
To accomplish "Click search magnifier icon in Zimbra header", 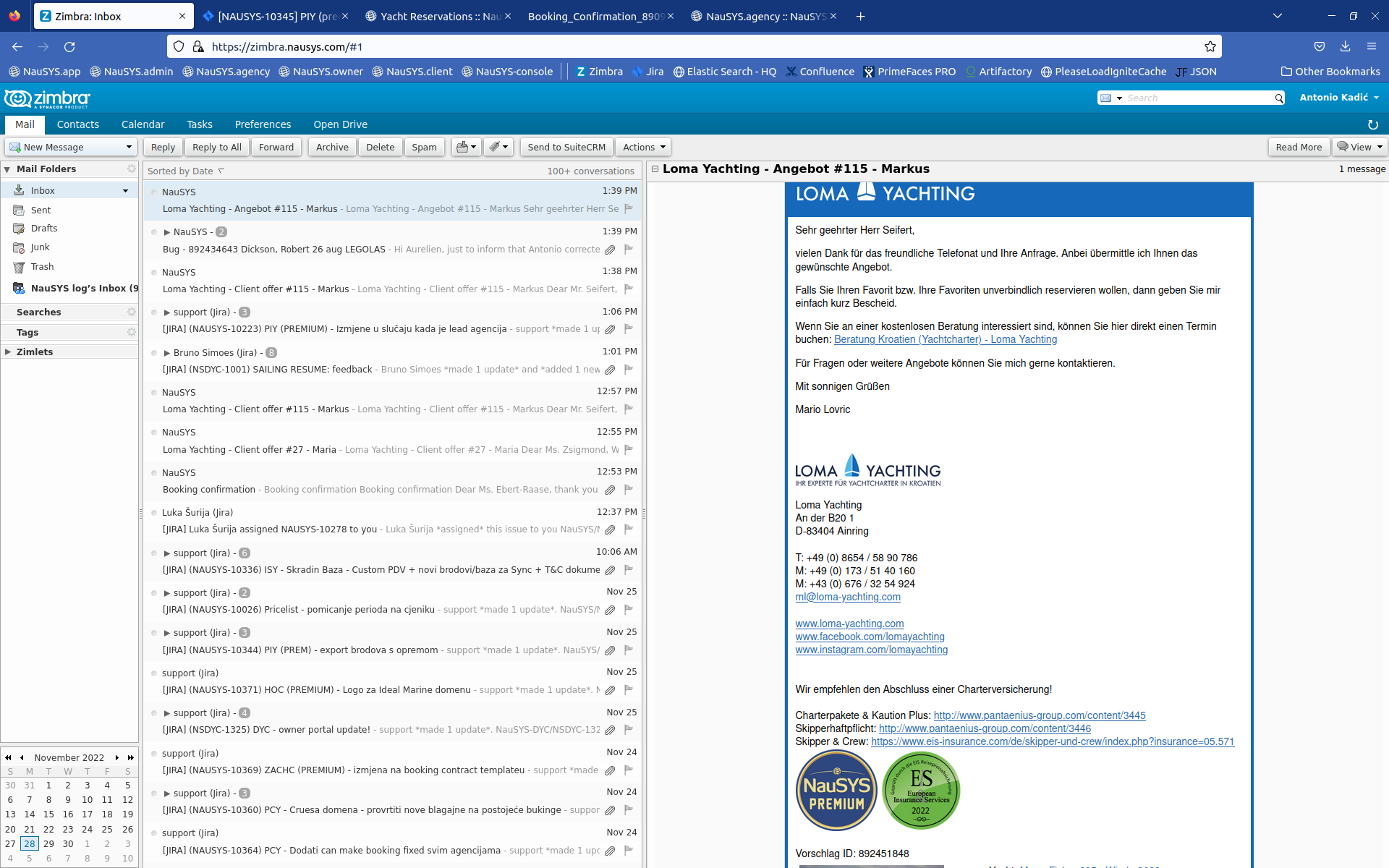I will (1279, 98).
